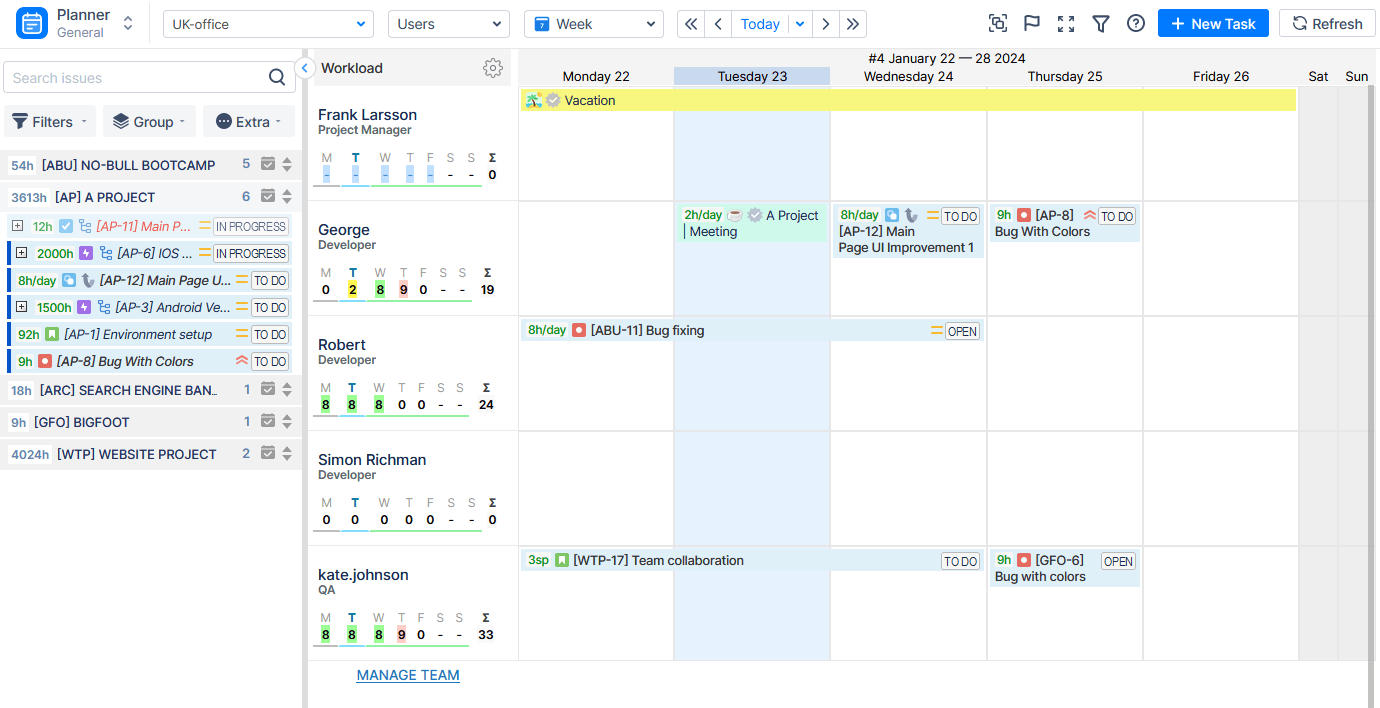Open the Filters menu in the sidebar
The height and width of the screenshot is (708, 1380).
[x=49, y=121]
